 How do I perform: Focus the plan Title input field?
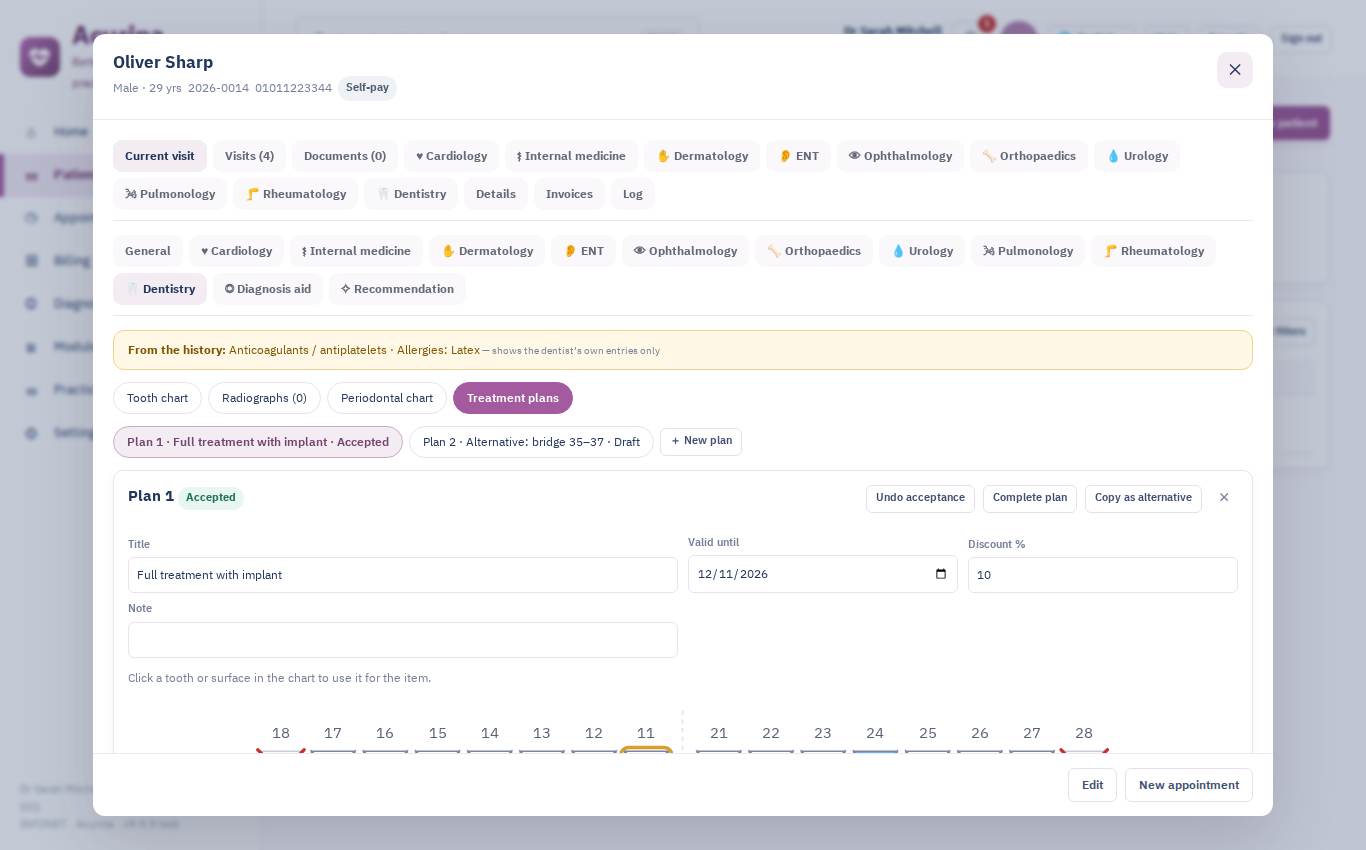pyautogui.click(x=403, y=575)
